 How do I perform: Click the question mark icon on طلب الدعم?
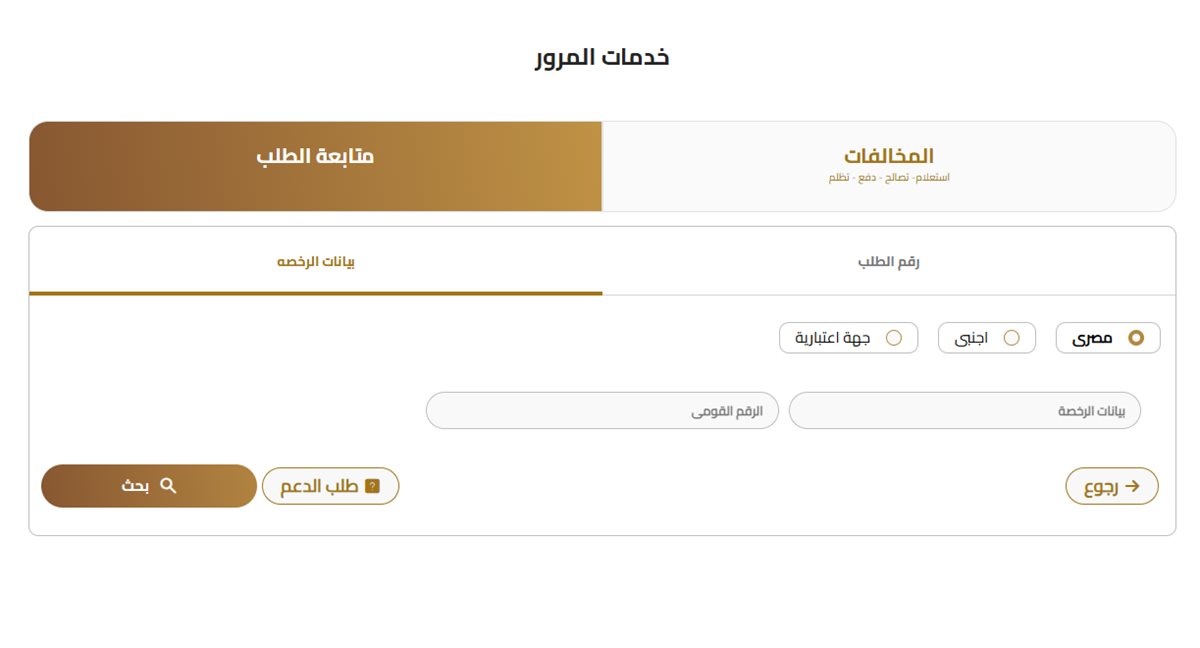point(373,486)
